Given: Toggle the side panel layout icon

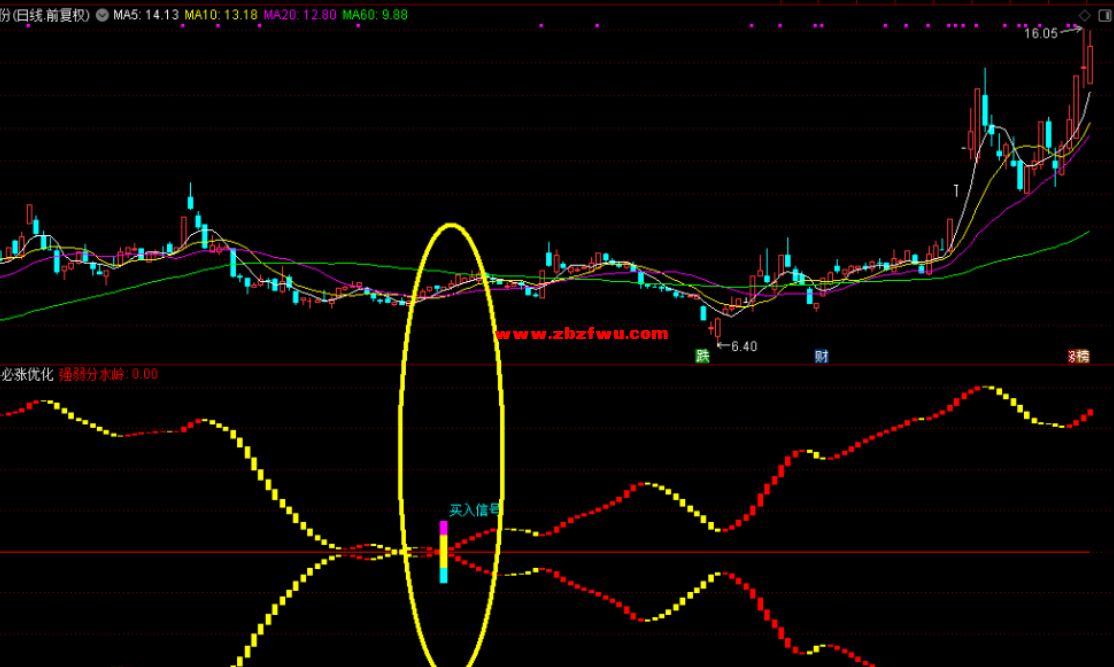Looking at the screenshot, I should 1105,16.
